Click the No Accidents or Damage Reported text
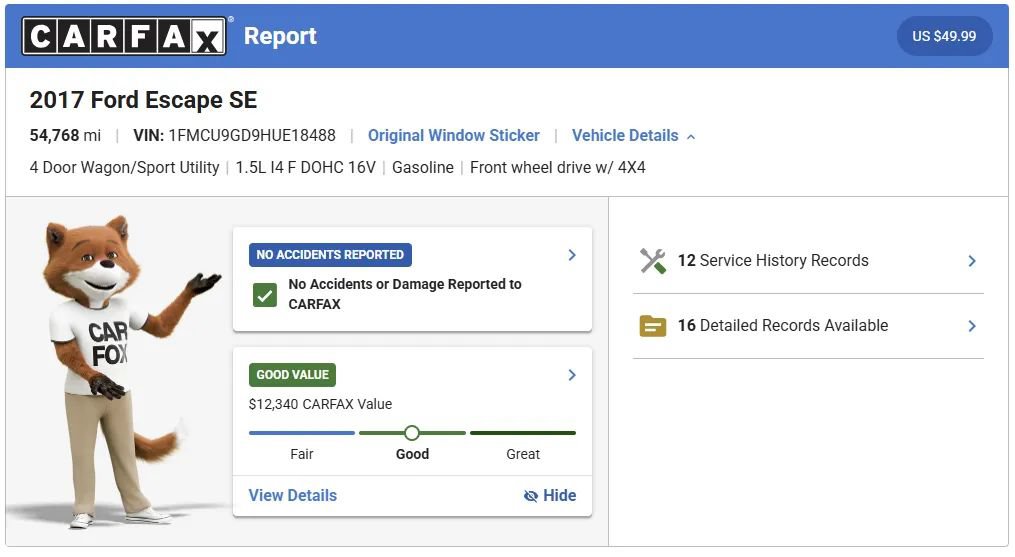1015x557 pixels. pos(405,294)
